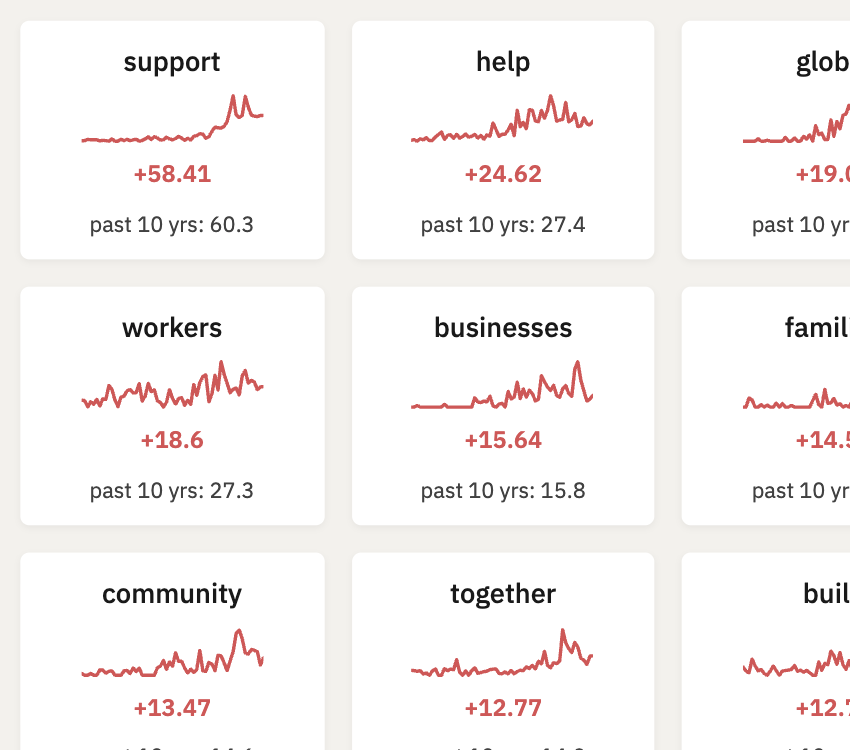The width and height of the screenshot is (850, 750).
Task: Select the +24.62 change value
Action: pyautogui.click(x=503, y=174)
